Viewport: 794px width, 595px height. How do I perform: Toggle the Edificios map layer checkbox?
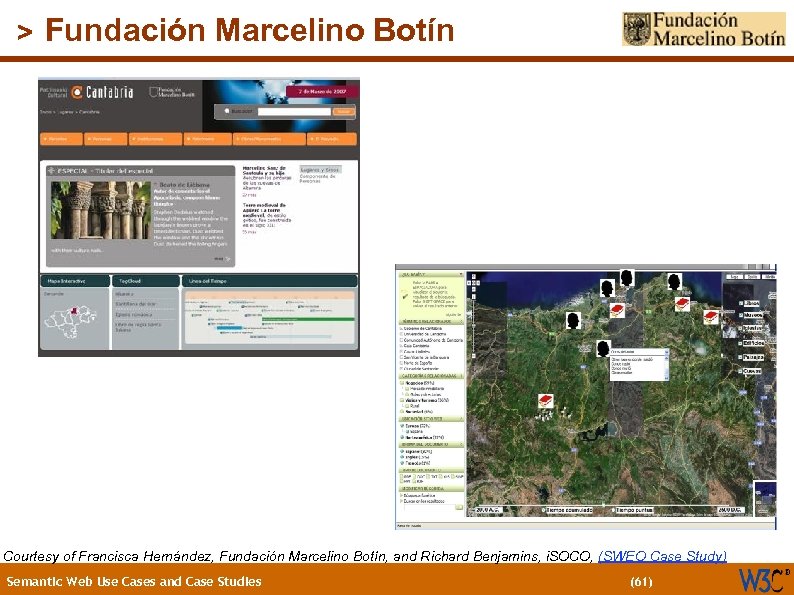coord(740,343)
